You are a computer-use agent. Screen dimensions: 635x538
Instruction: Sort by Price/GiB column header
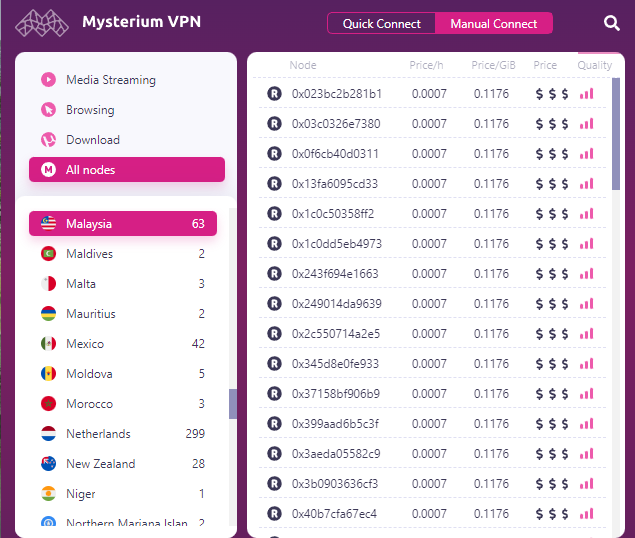(x=493, y=65)
